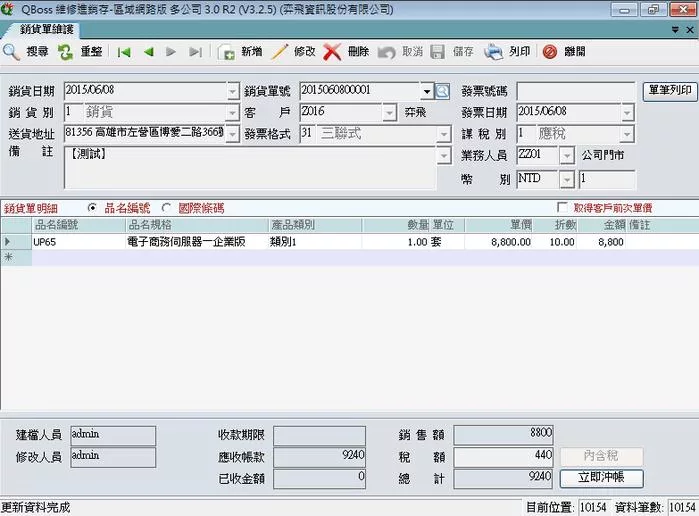Go to previous record green arrow

point(148,52)
